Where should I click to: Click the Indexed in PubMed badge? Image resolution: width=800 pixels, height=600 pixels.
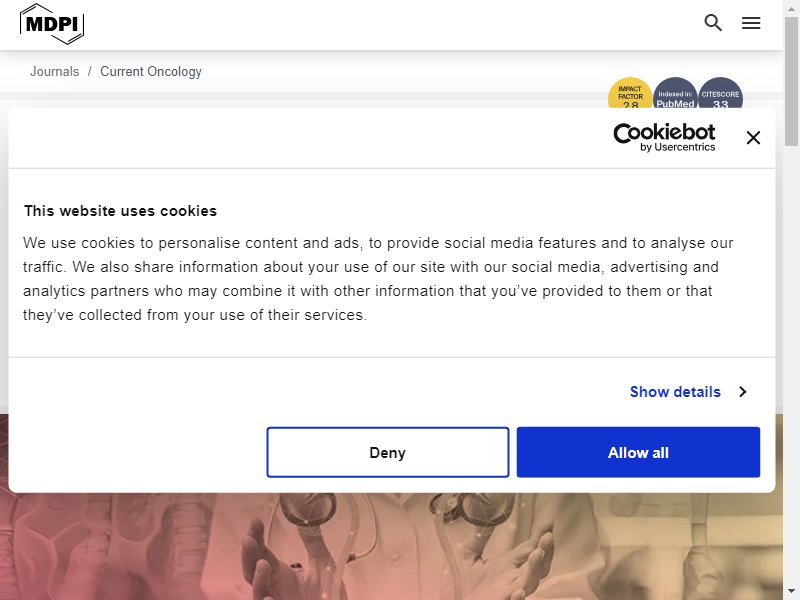(x=675, y=94)
